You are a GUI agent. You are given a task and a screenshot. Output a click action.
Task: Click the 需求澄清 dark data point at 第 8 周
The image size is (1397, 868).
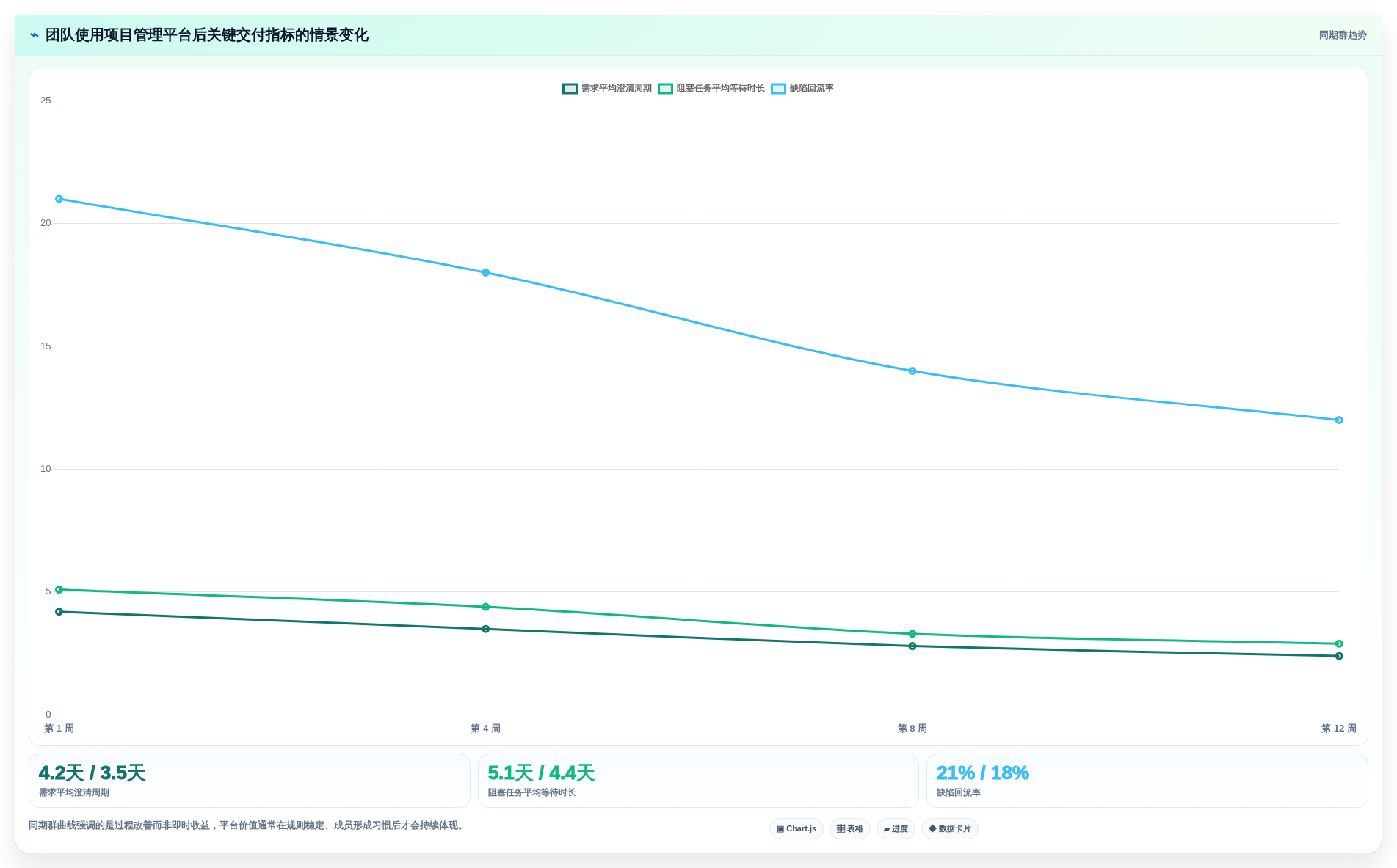912,646
